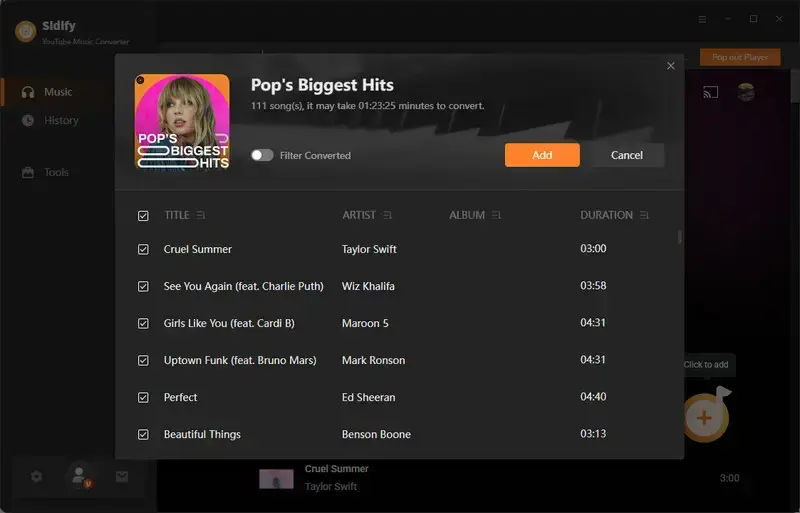
Task: Click the orange Add button
Action: pyautogui.click(x=542, y=155)
